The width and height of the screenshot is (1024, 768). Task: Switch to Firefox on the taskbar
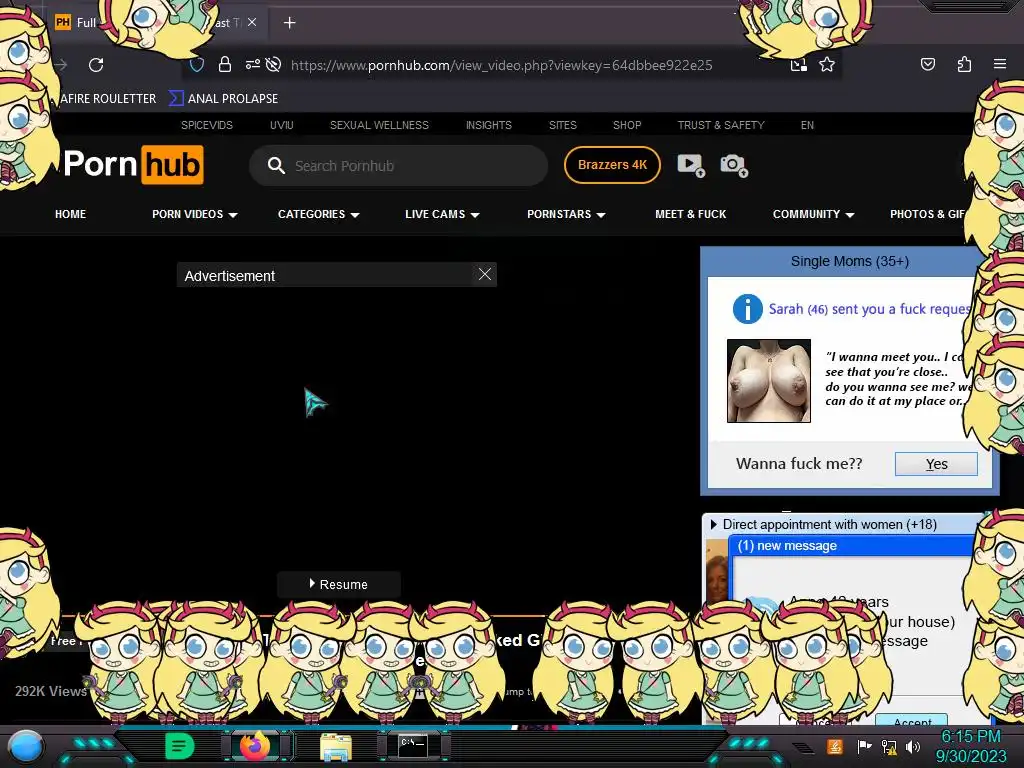pos(255,746)
